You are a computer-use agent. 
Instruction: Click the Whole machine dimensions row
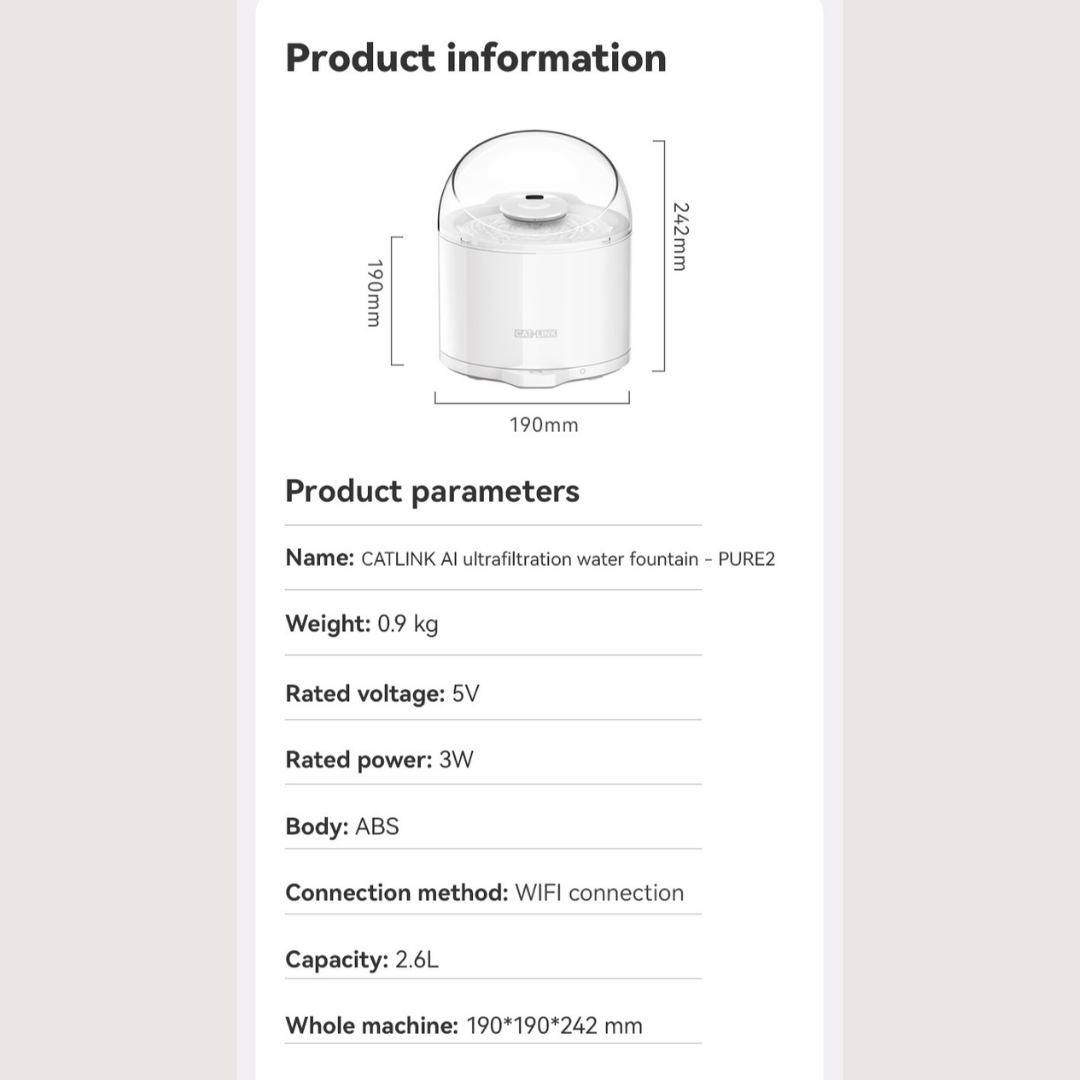[464, 1026]
